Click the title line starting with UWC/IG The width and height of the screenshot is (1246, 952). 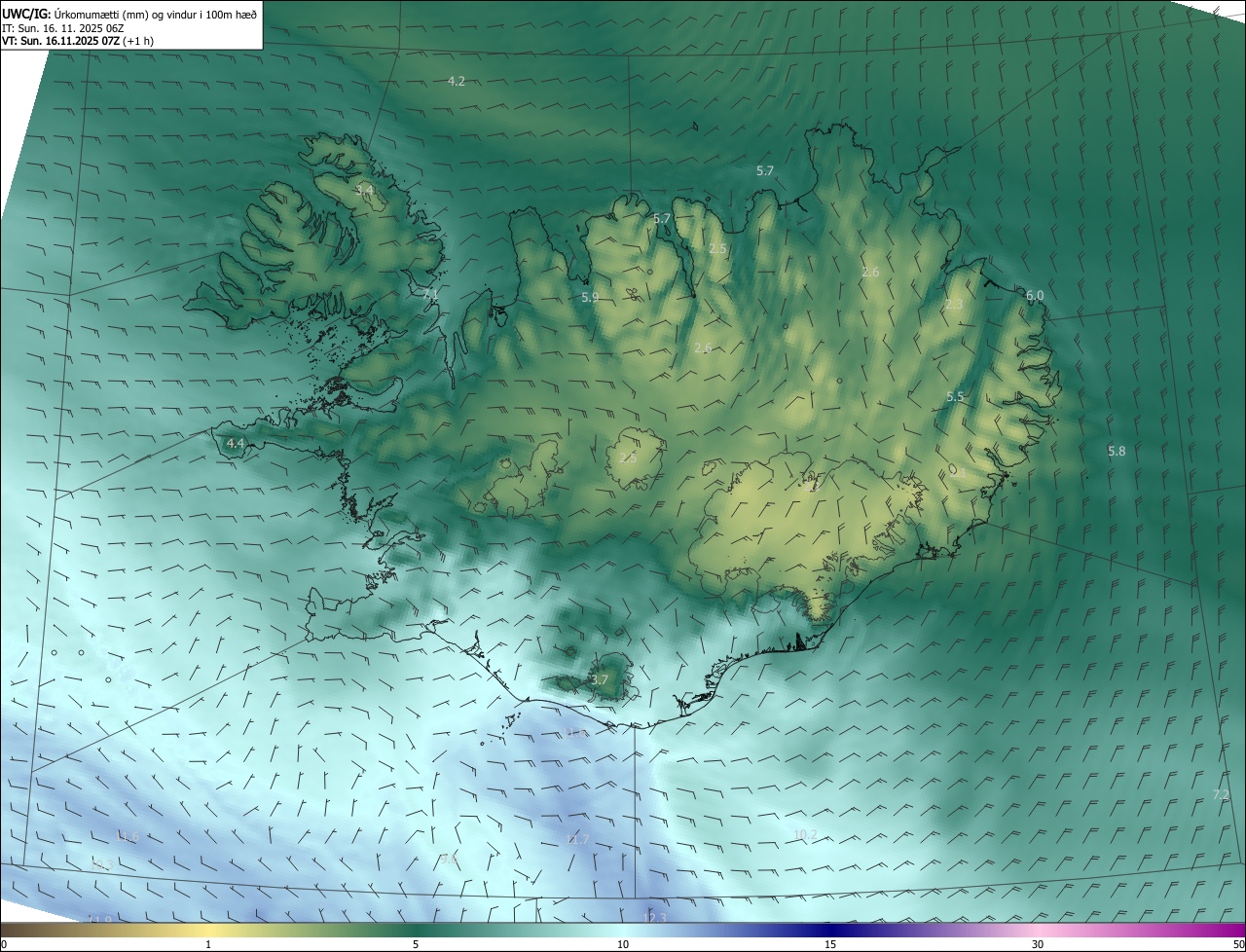[129, 13]
